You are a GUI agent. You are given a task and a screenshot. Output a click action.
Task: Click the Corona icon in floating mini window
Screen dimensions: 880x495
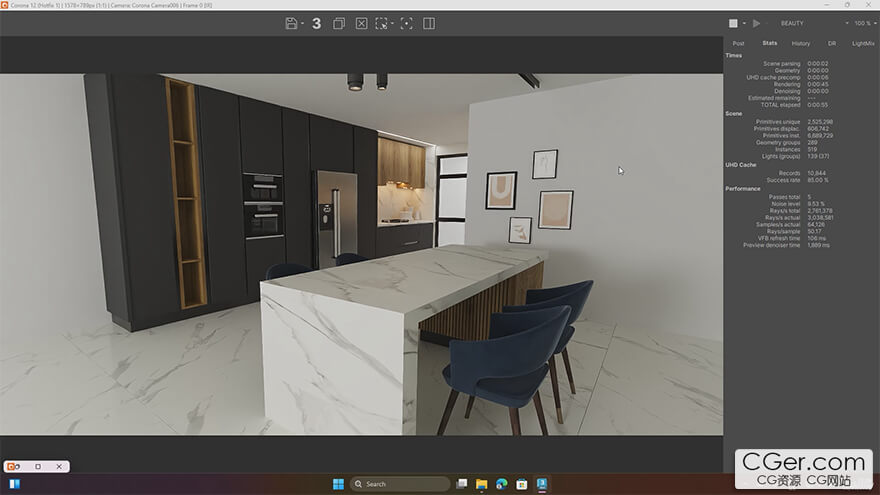13,466
